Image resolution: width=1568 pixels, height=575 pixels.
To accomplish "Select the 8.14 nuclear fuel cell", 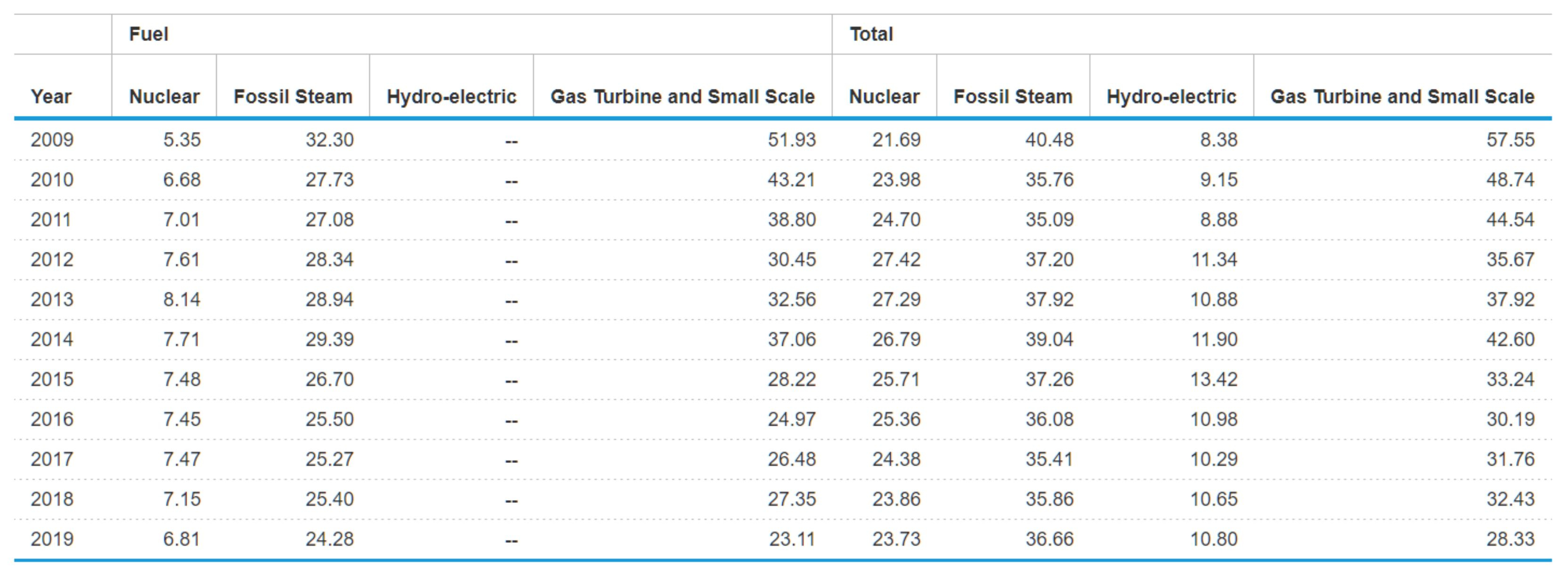I will click(x=181, y=300).
